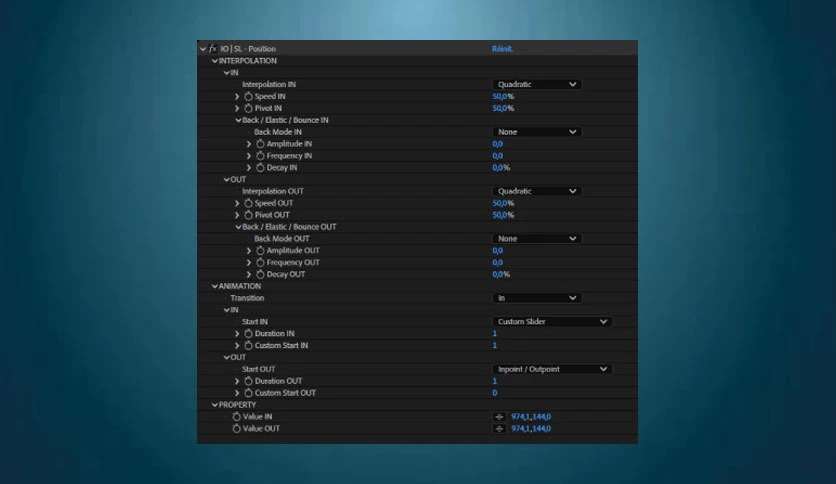Open Transition dropdown
Image resolution: width=836 pixels, height=484 pixels.
536,298
